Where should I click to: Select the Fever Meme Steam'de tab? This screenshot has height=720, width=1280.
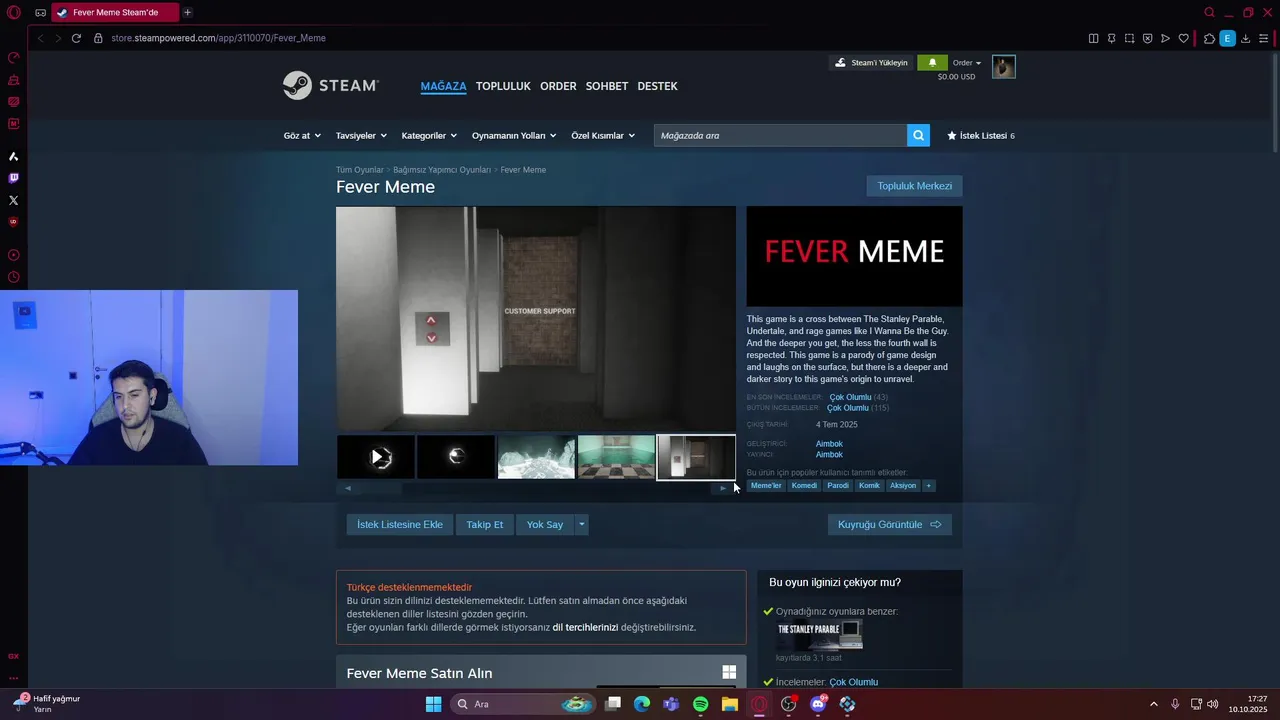115,12
